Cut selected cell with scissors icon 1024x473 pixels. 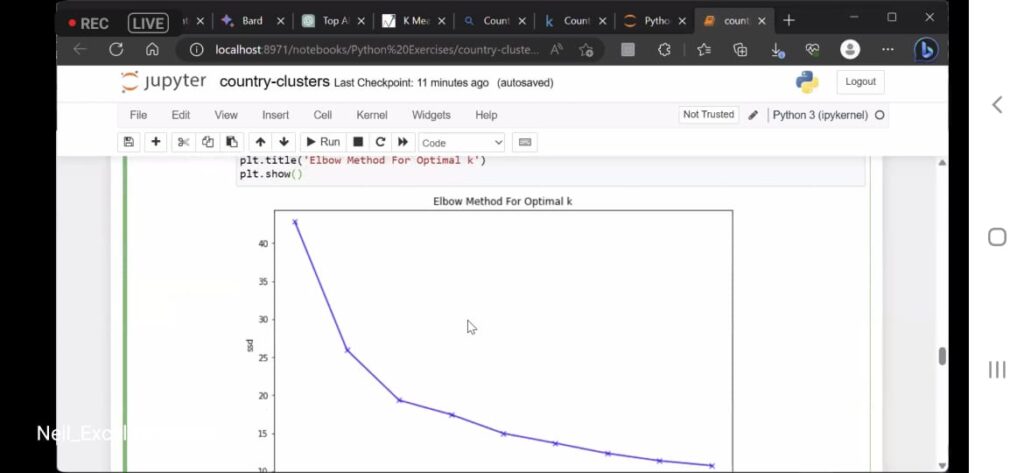183,142
